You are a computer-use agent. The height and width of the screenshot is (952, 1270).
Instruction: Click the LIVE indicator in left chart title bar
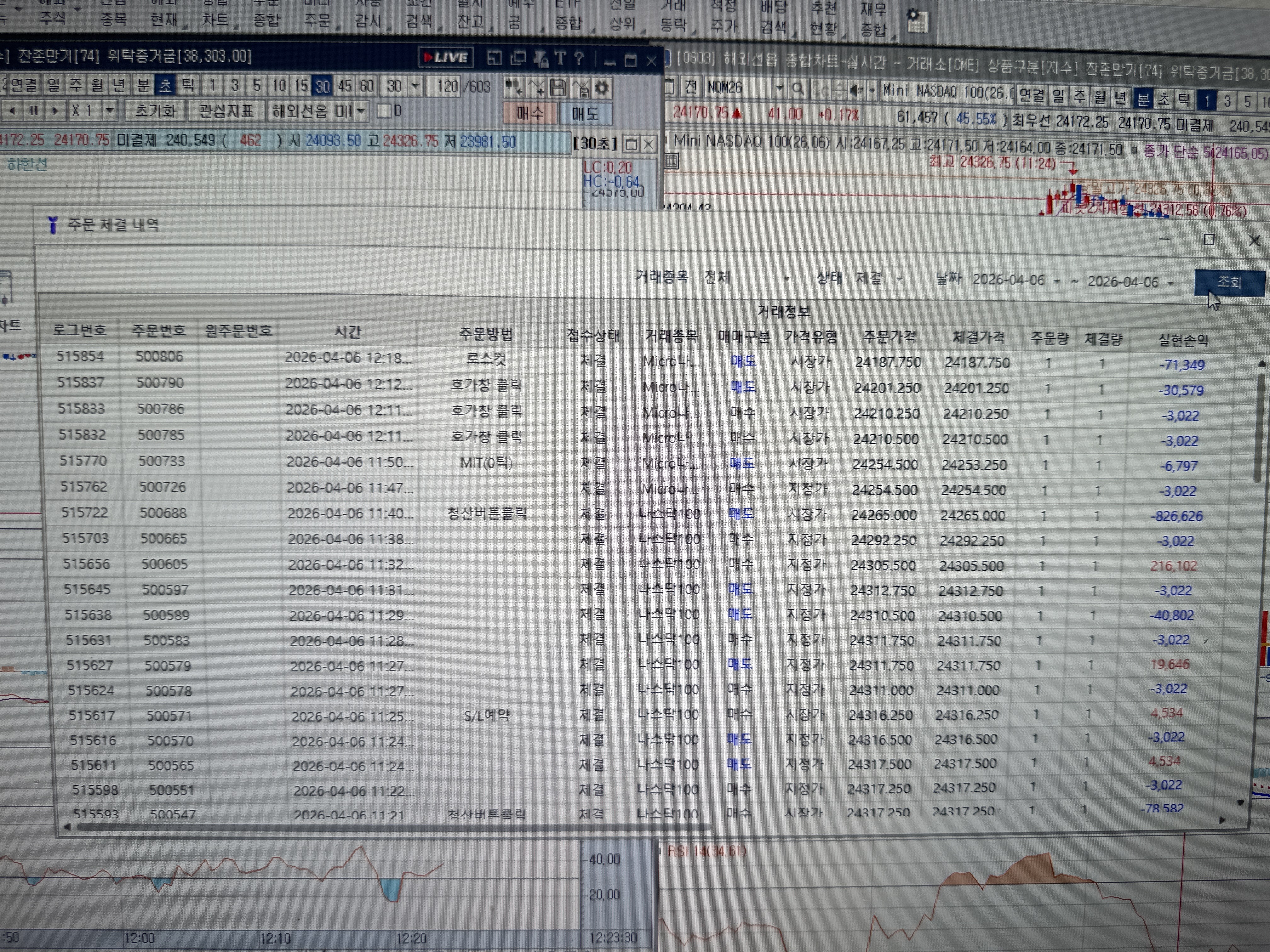(445, 57)
